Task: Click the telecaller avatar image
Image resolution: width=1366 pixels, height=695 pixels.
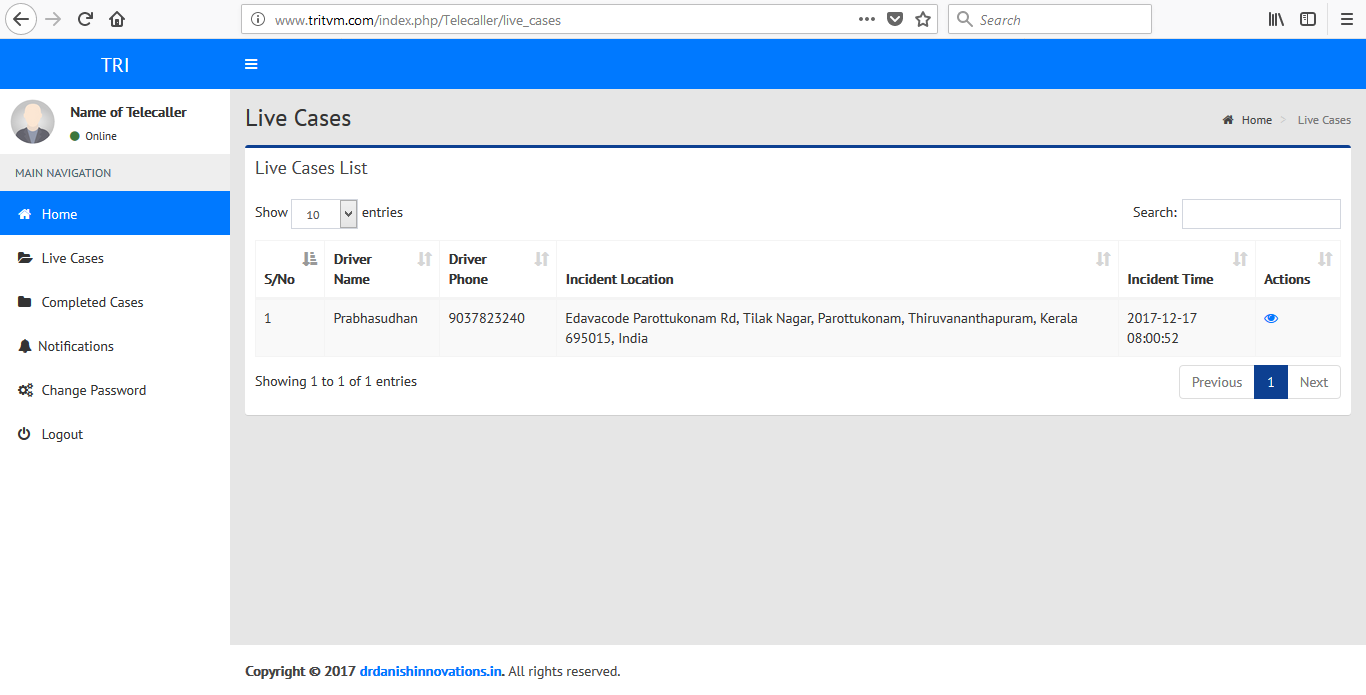Action: (x=33, y=122)
